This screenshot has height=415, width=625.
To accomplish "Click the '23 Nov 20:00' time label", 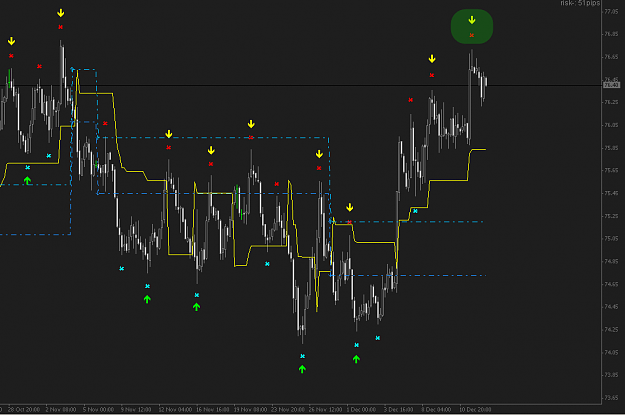I will coord(288,409).
